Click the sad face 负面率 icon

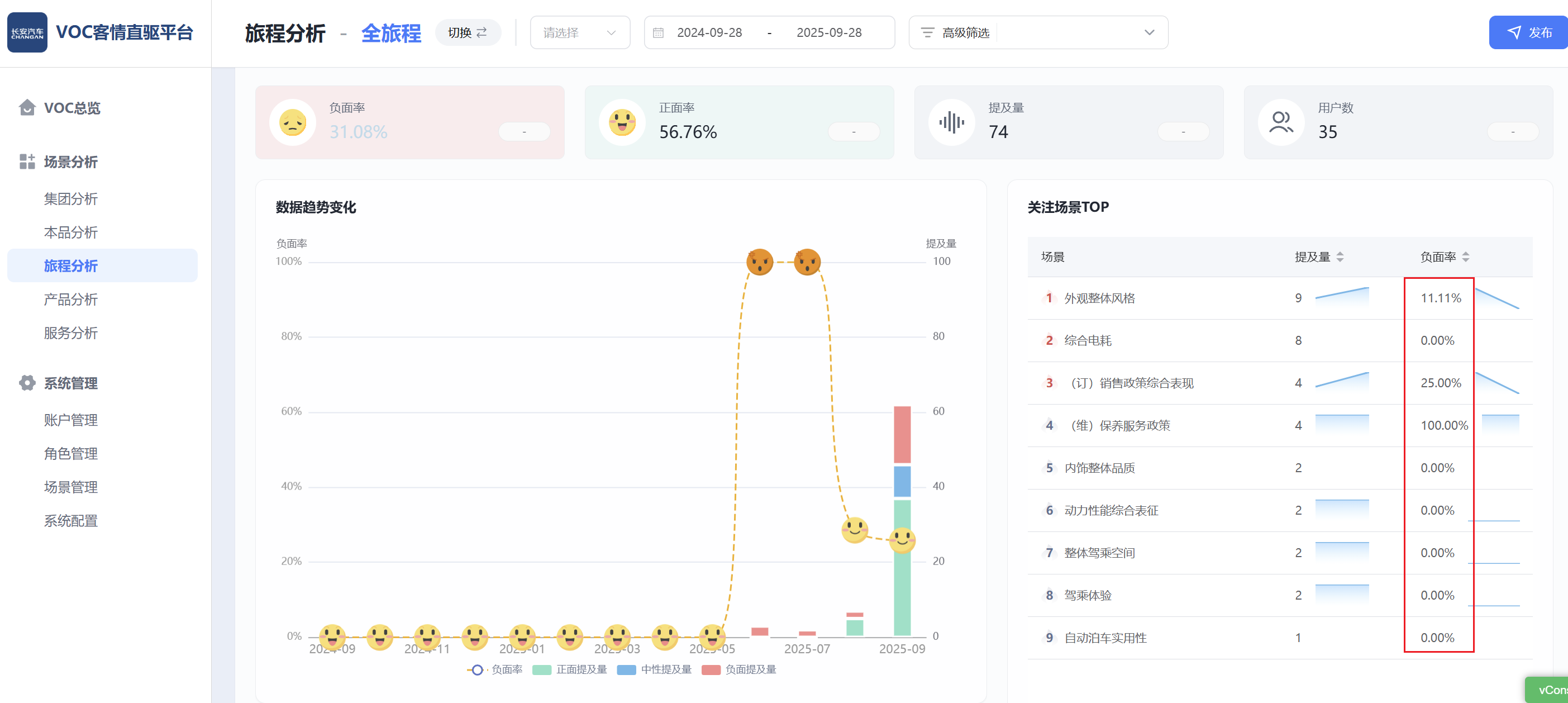pos(293,123)
